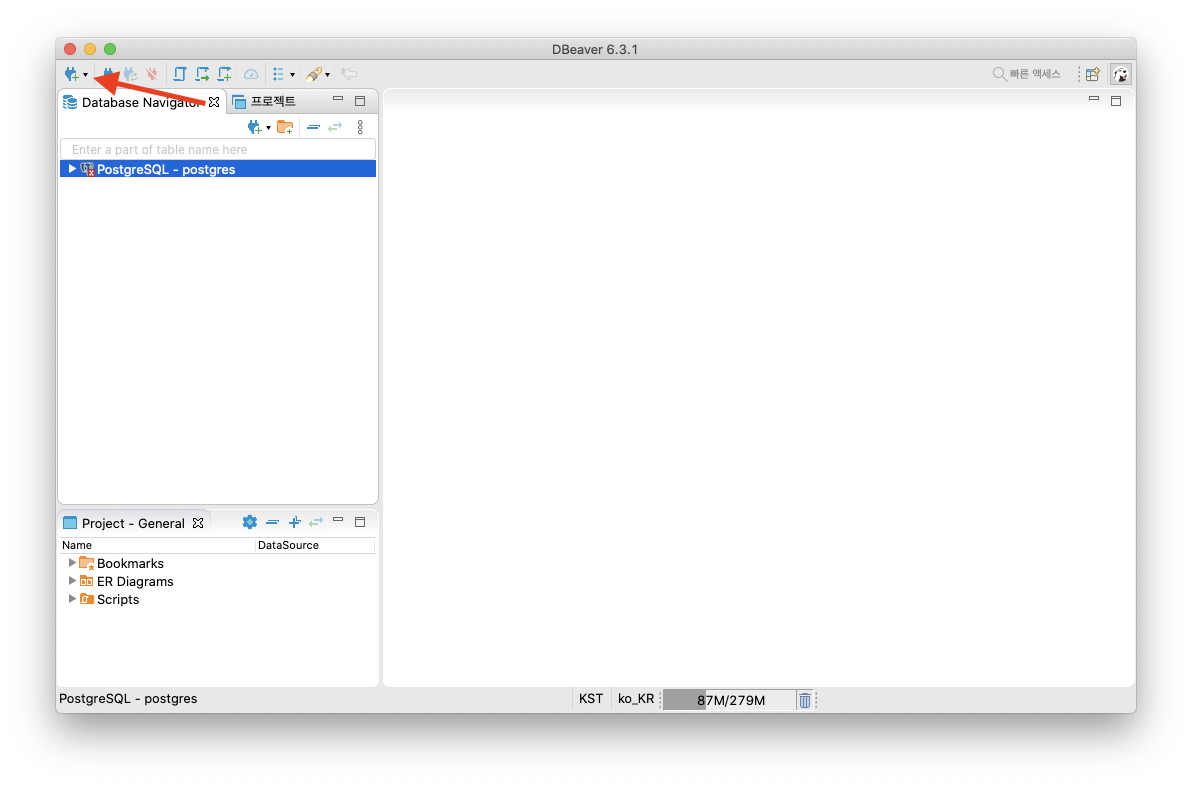Click the new SQL script icon with green plus
Viewport: 1192px width, 787px height.
[224, 74]
